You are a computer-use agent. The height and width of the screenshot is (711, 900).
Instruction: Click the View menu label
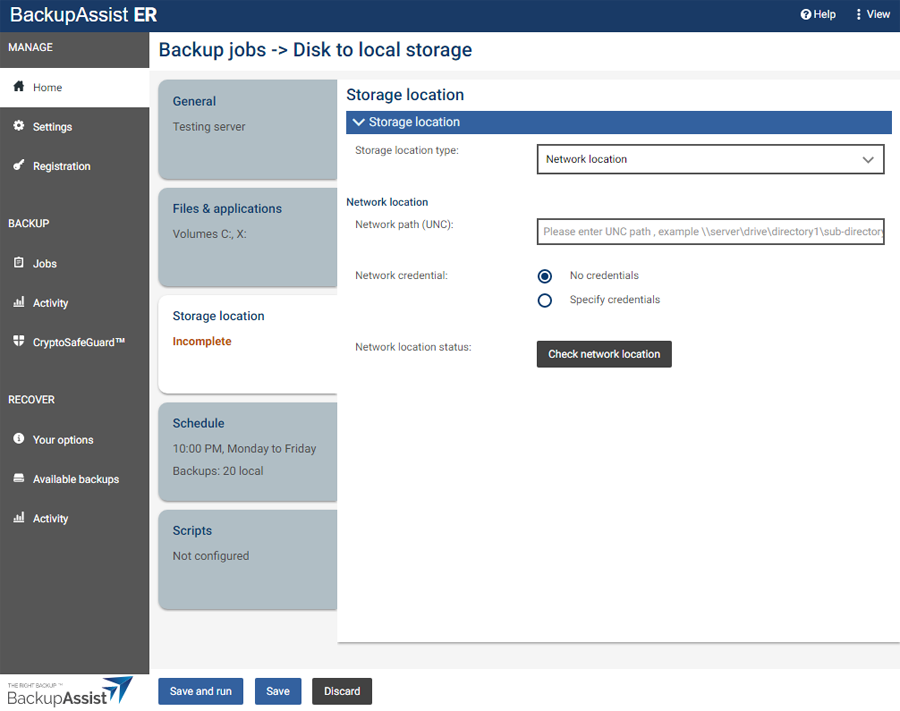pyautogui.click(x=878, y=14)
